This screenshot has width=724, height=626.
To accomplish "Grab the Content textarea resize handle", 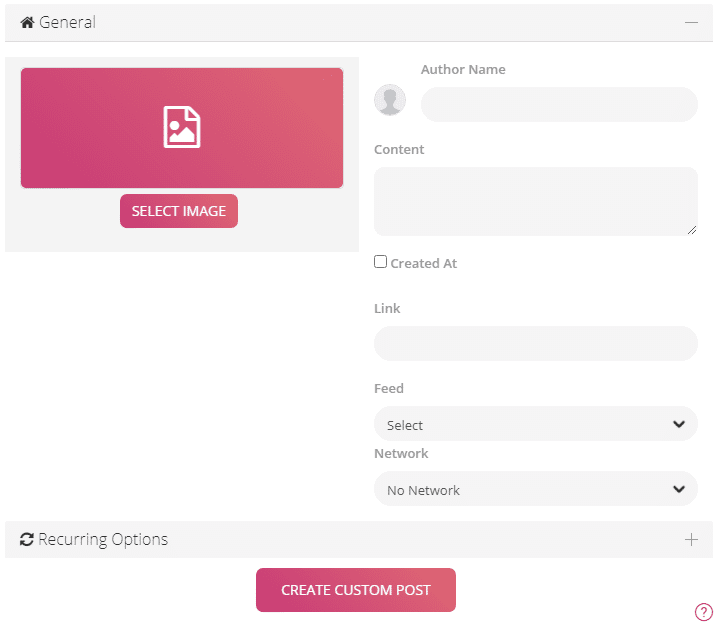I will [692, 230].
